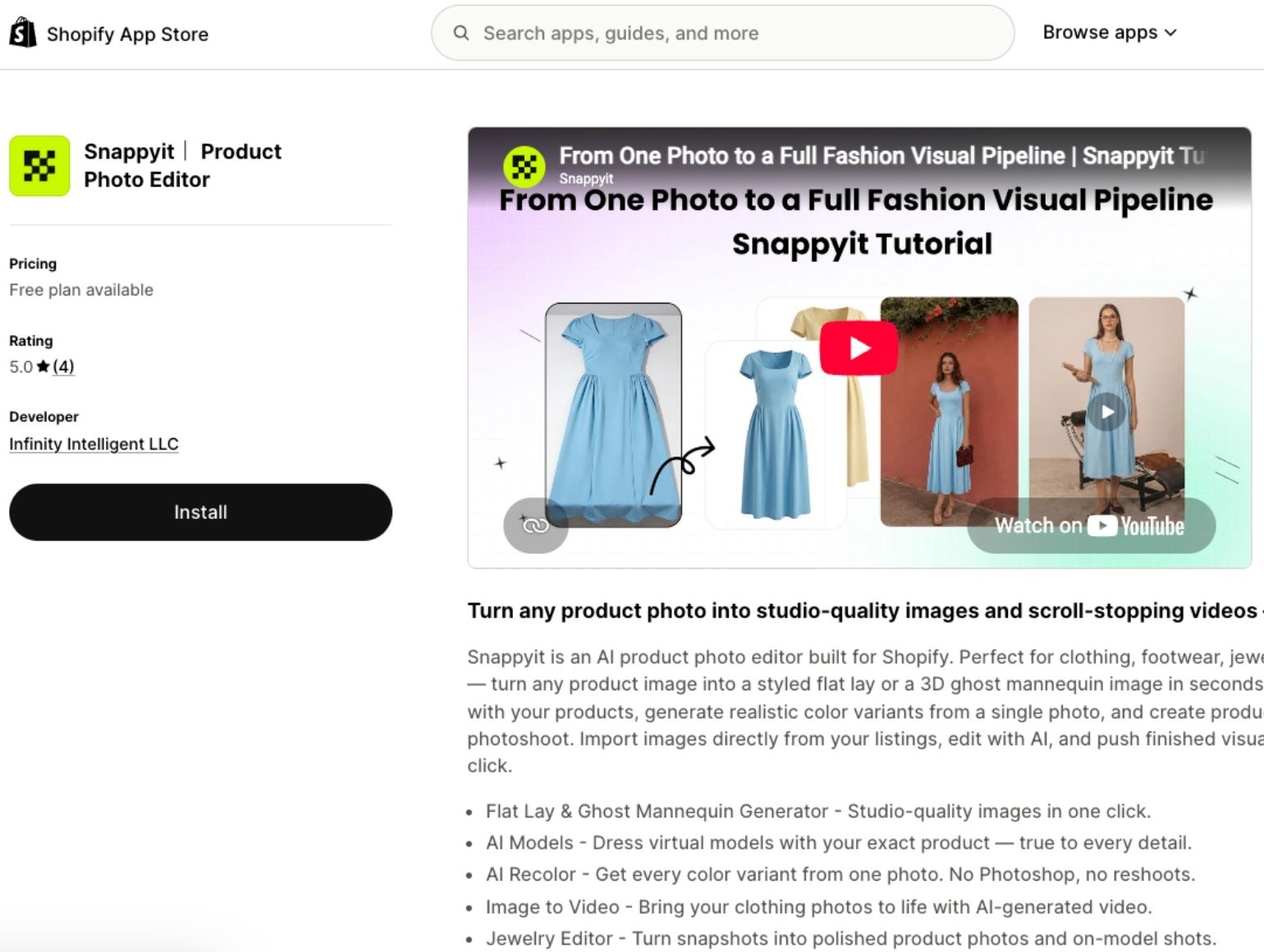Install the Snappyit app
1264x952 pixels.
click(x=200, y=512)
